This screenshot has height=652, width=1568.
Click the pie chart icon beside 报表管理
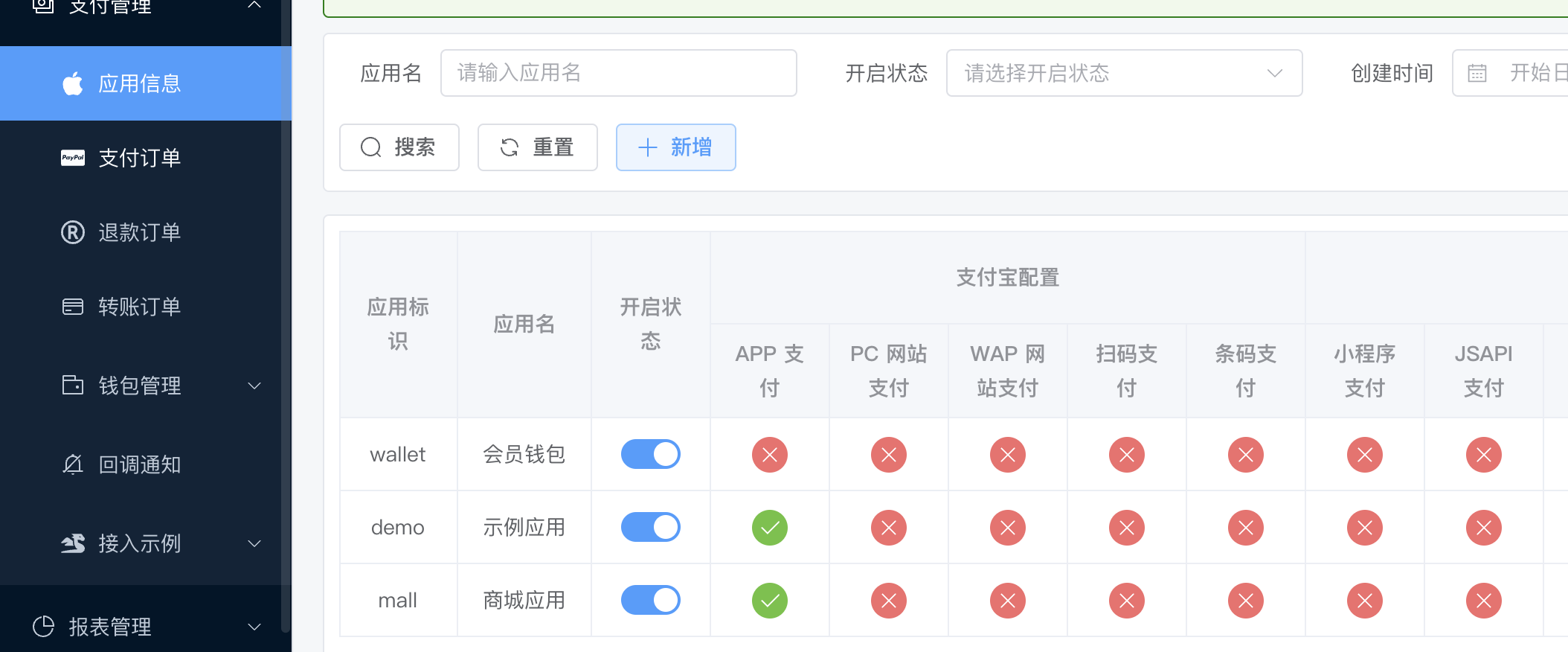click(43, 627)
